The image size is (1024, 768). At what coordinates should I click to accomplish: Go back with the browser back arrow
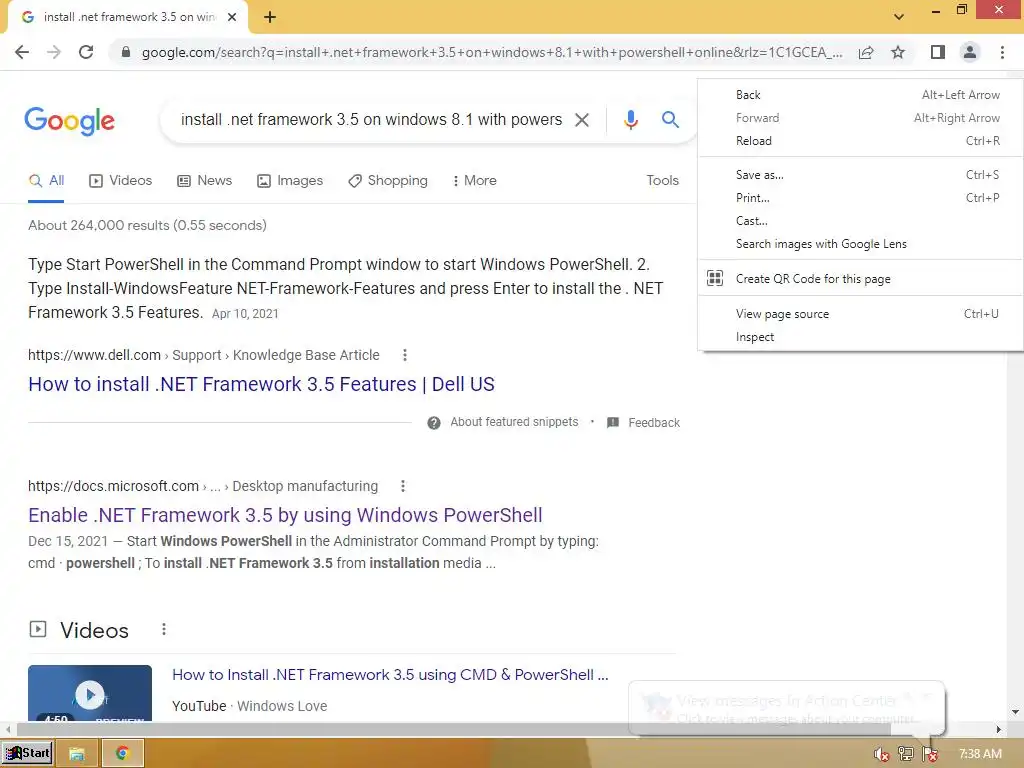[22, 52]
